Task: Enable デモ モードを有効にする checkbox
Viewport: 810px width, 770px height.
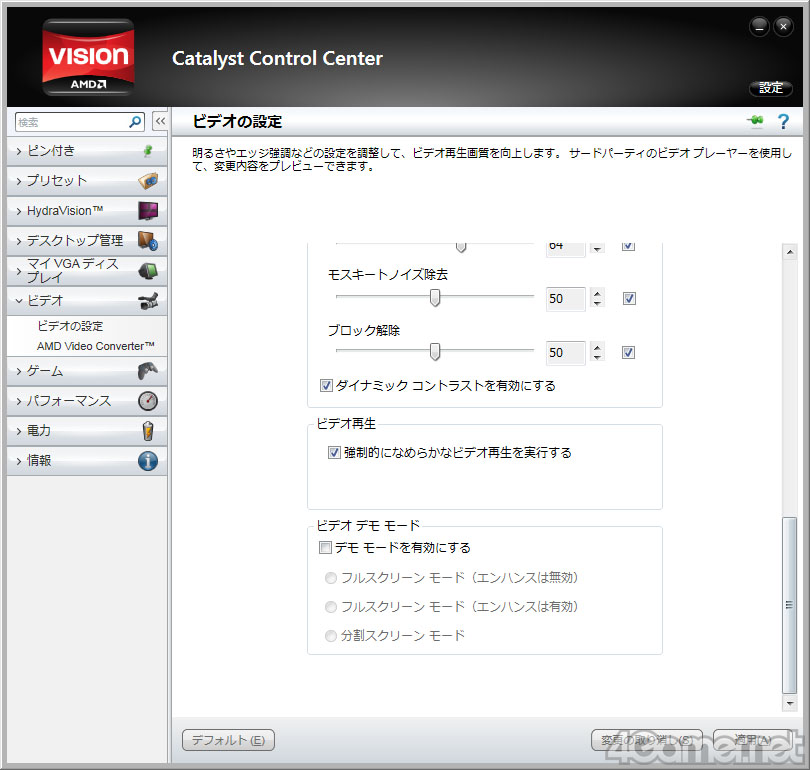Action: (x=325, y=547)
